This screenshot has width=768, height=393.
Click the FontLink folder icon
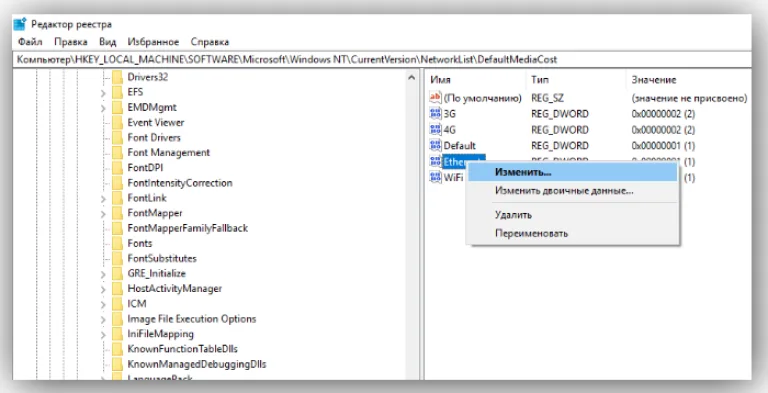click(117, 198)
